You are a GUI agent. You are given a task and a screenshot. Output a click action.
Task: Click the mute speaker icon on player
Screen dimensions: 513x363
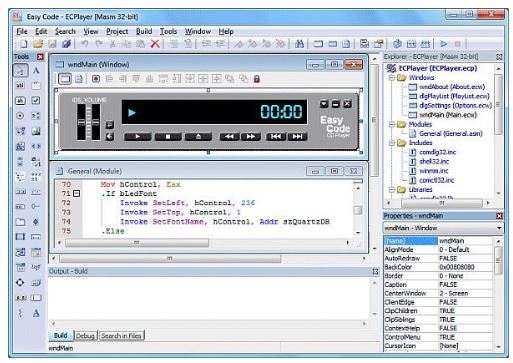tap(110, 136)
